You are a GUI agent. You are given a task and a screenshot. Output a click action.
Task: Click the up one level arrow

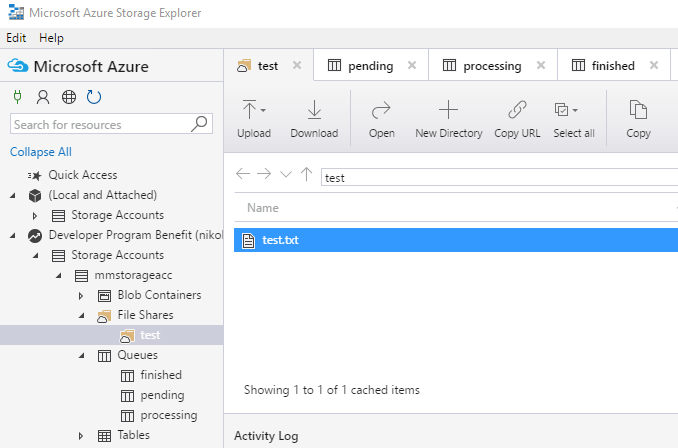click(307, 174)
